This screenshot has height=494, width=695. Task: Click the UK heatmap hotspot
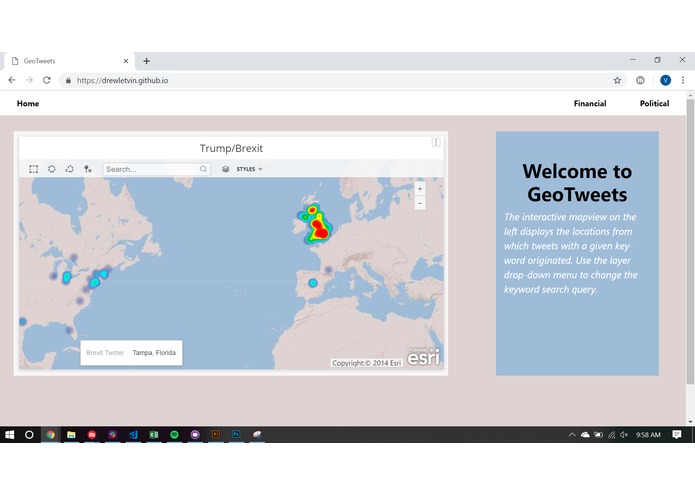click(x=318, y=226)
